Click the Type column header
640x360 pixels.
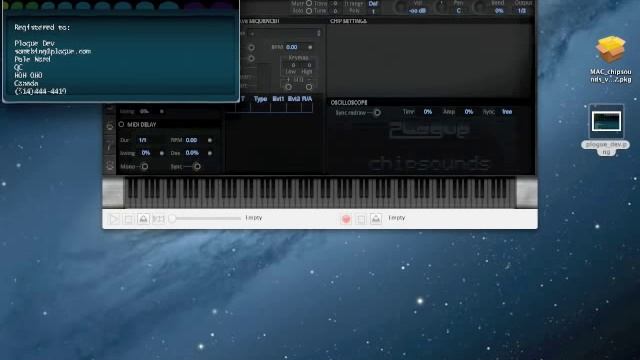[x=260, y=99]
